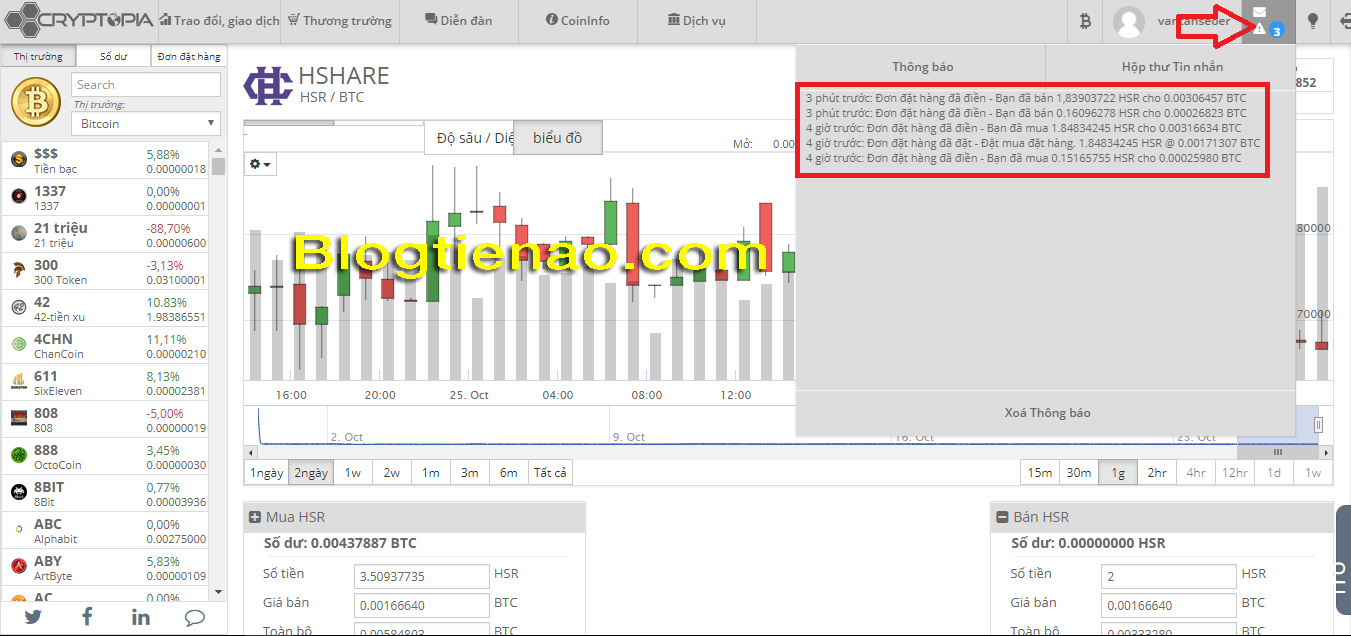Switch to Đơn đặt hàng sidebar tab

[x=188, y=57]
